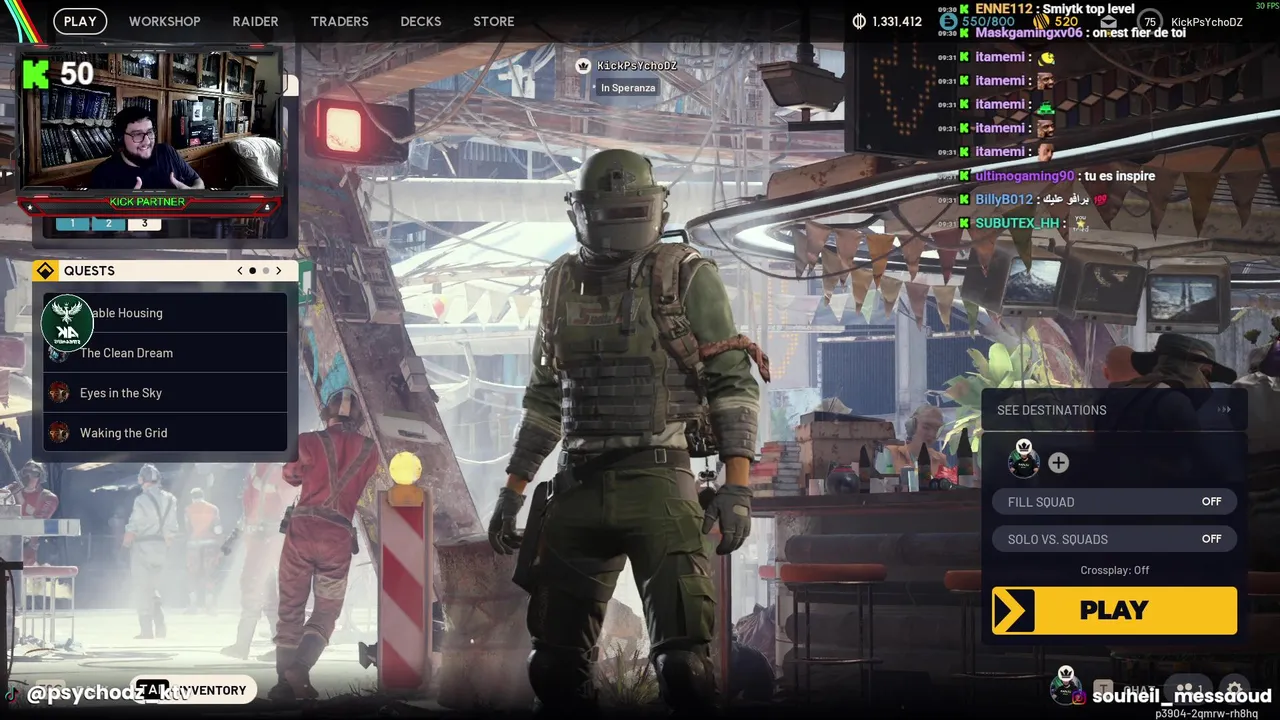Screen dimensions: 1280x720
Task: Click the yellow Quests diamond icon
Action: point(45,271)
